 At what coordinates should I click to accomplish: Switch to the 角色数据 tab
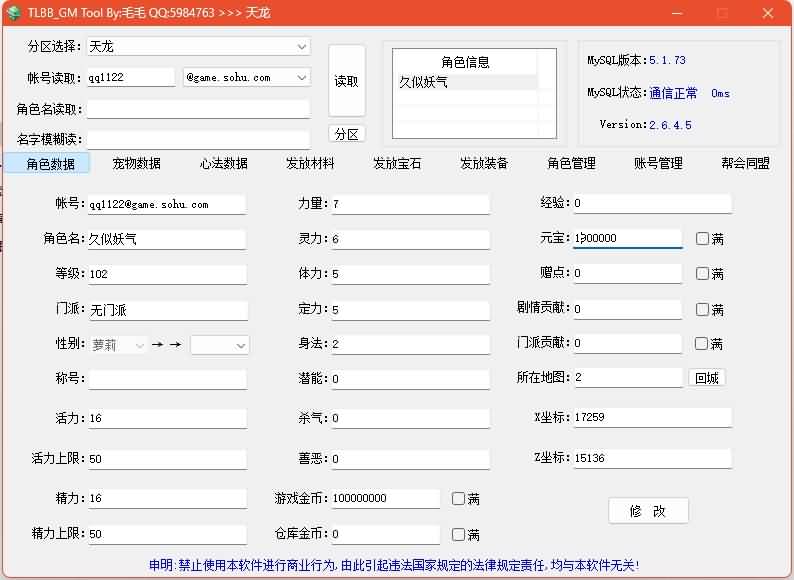(x=47, y=164)
